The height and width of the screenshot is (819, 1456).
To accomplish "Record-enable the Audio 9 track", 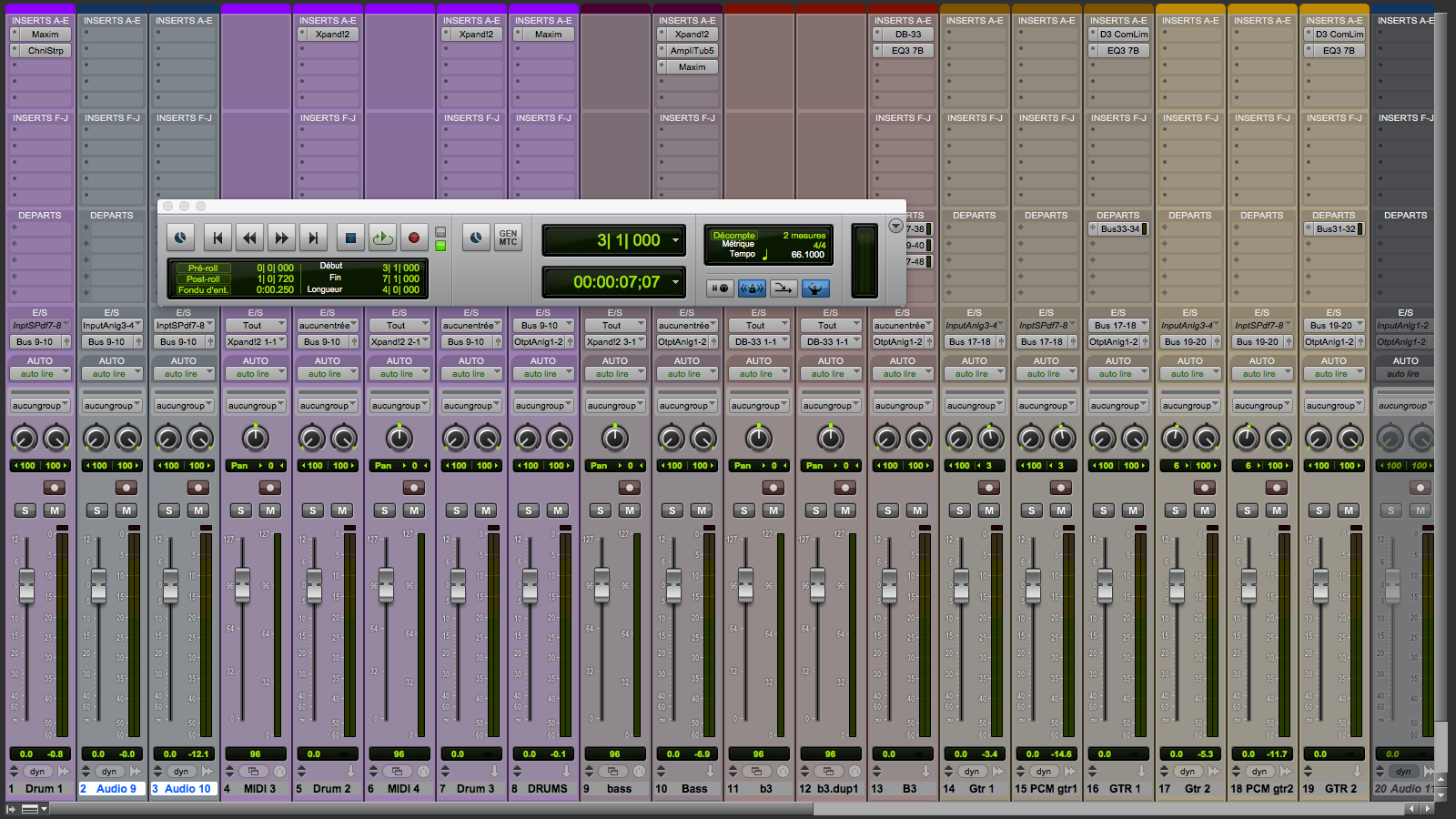I will tap(126, 488).
